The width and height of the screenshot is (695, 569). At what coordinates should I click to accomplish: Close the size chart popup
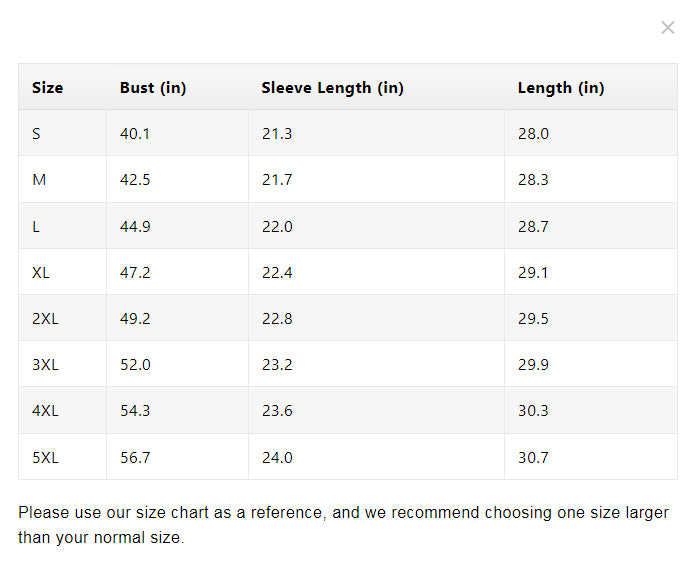click(668, 27)
